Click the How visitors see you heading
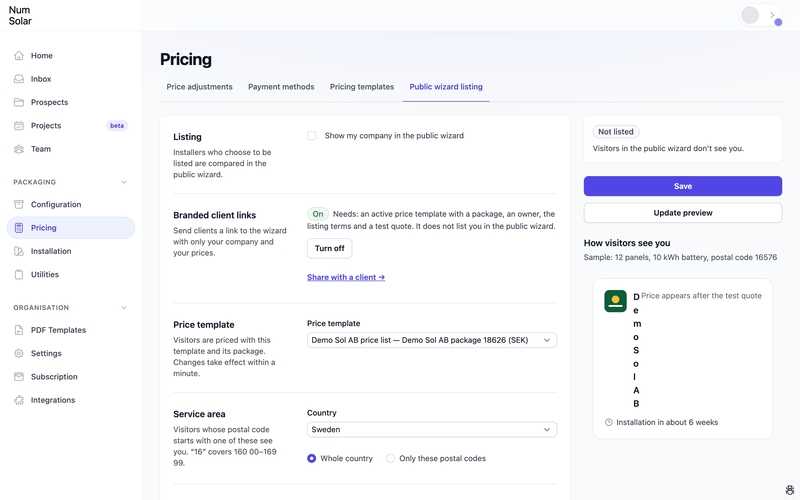 pyautogui.click(x=627, y=243)
